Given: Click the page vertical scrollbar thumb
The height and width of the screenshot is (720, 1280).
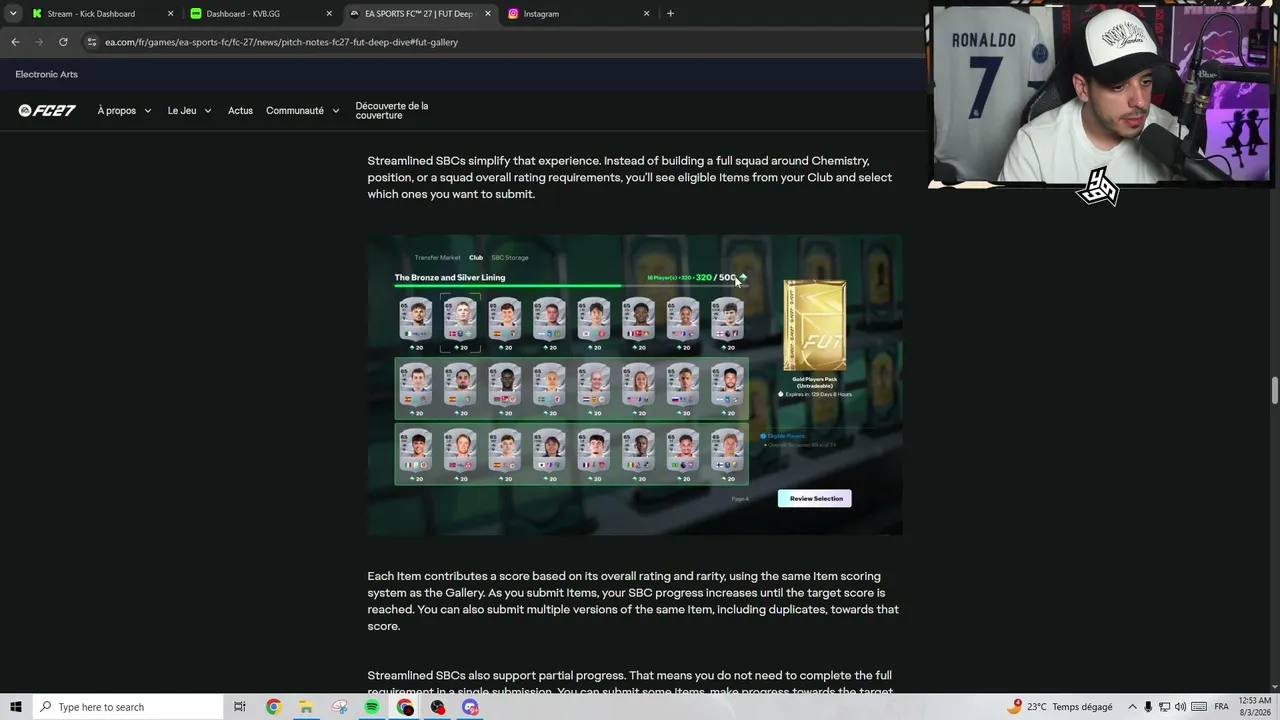Looking at the screenshot, I should (1274, 391).
